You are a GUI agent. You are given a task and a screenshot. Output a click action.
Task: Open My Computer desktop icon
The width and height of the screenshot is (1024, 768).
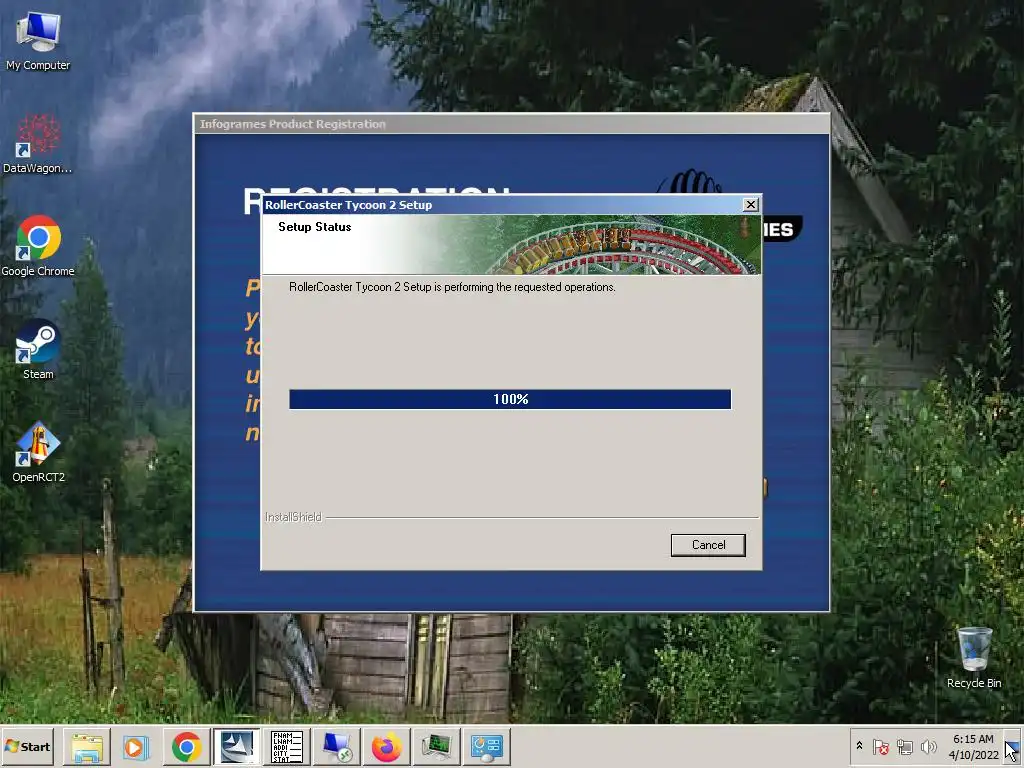point(38,41)
